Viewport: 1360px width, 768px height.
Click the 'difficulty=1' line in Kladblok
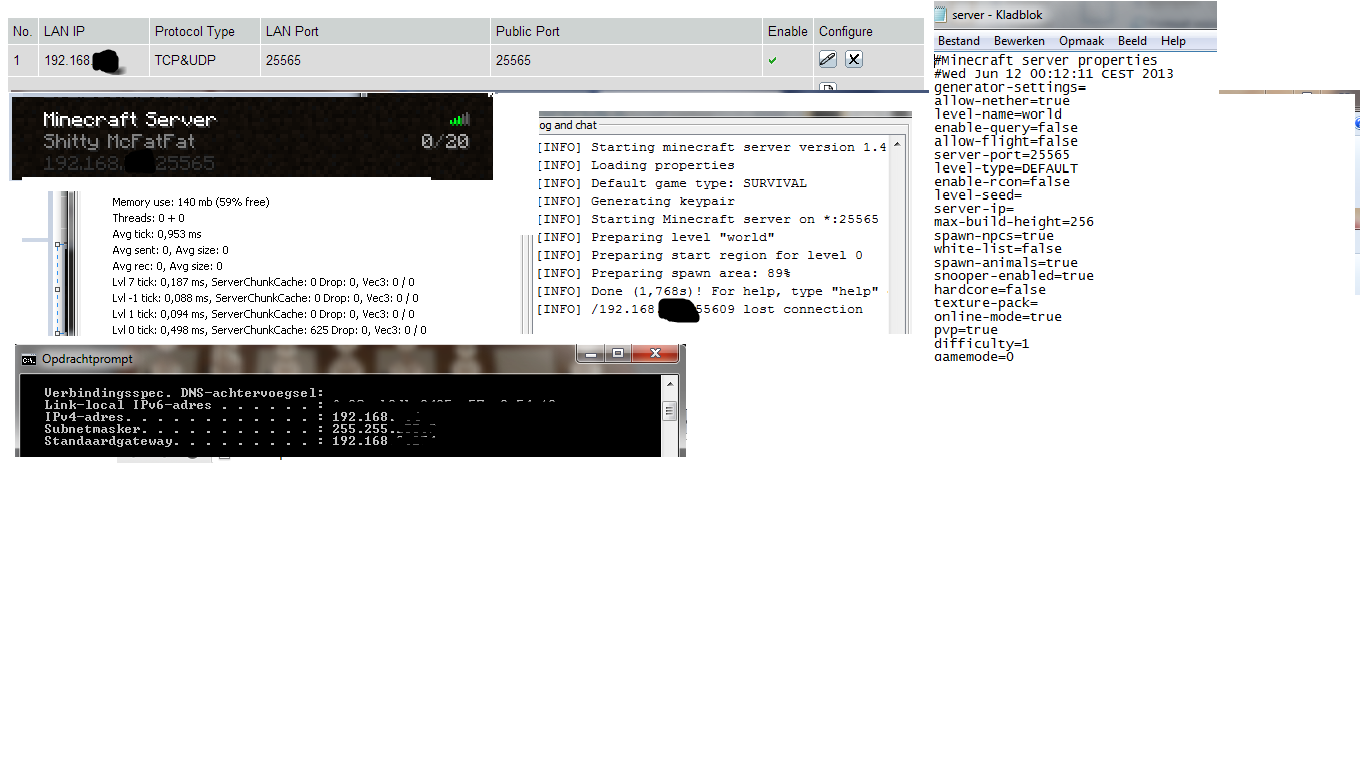click(x=982, y=343)
